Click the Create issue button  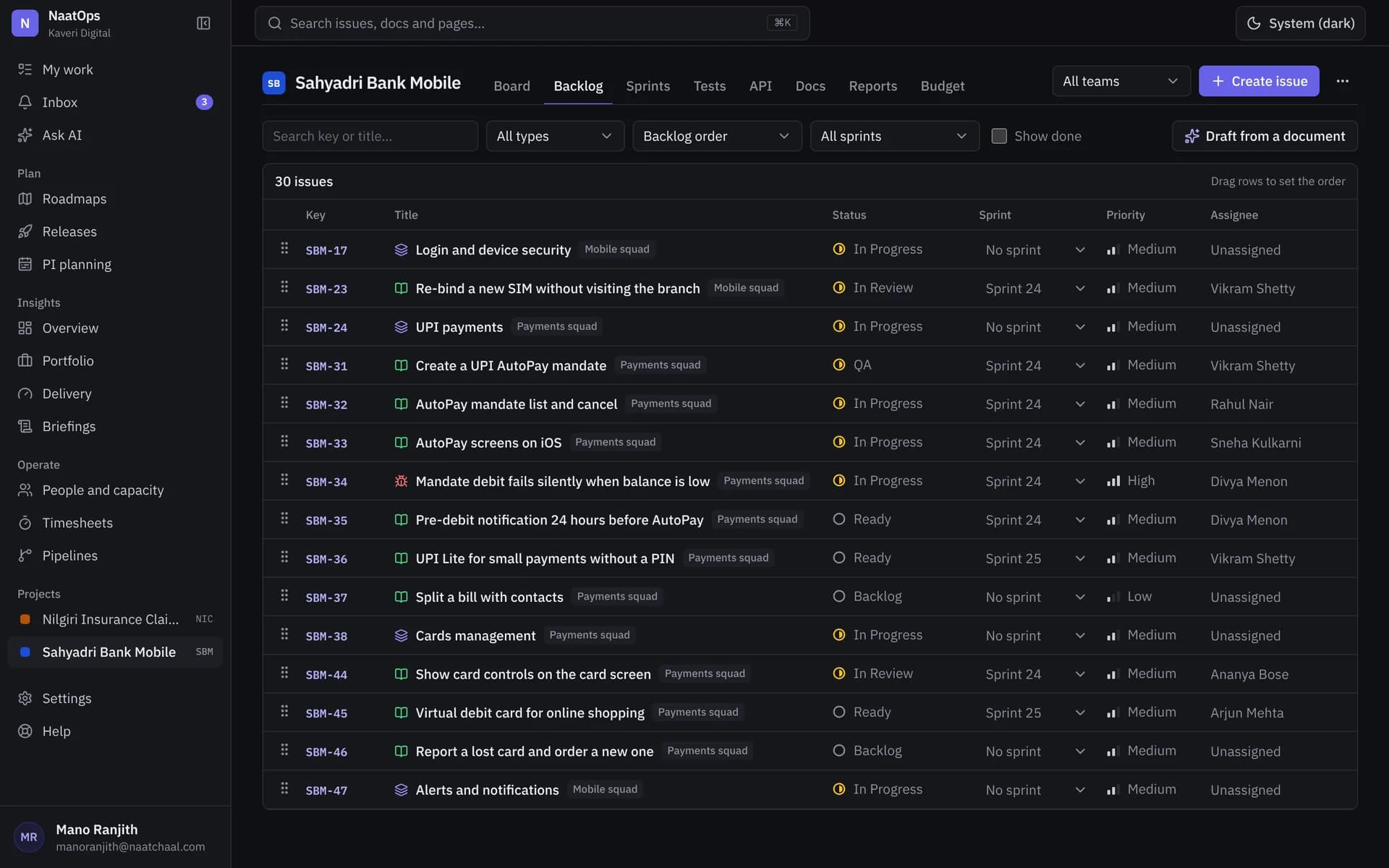pos(1259,81)
